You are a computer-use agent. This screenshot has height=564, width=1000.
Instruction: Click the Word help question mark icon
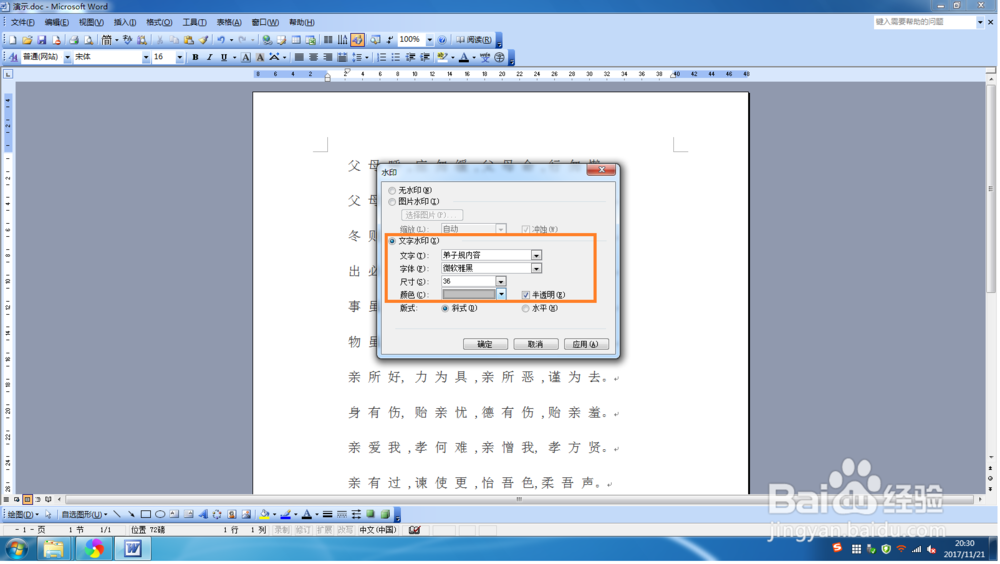443,40
